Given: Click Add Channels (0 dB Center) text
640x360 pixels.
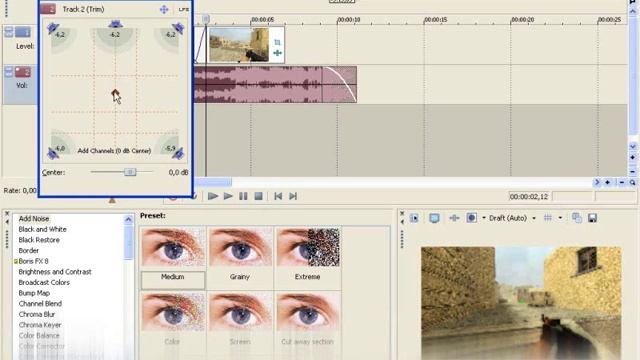Looking at the screenshot, I should pyautogui.click(x=114, y=151).
